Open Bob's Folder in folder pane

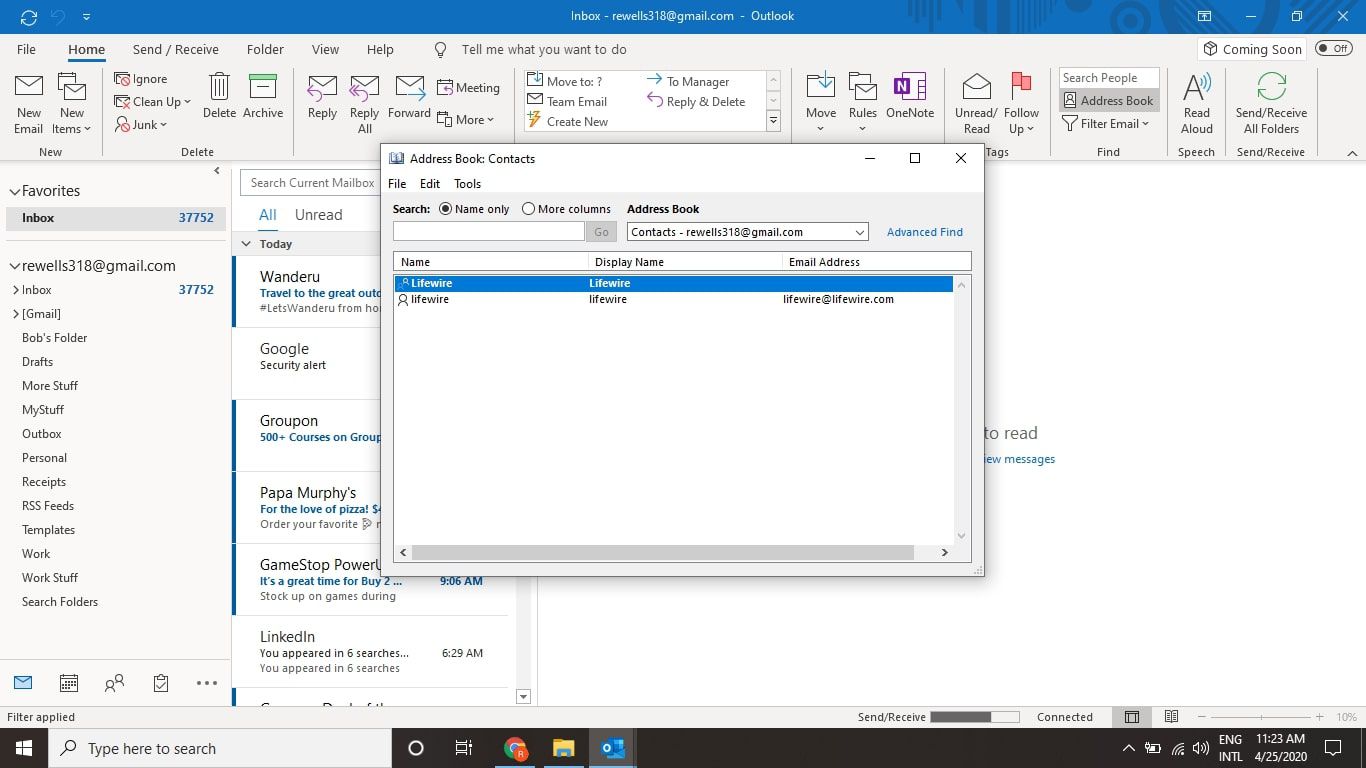[55, 338]
